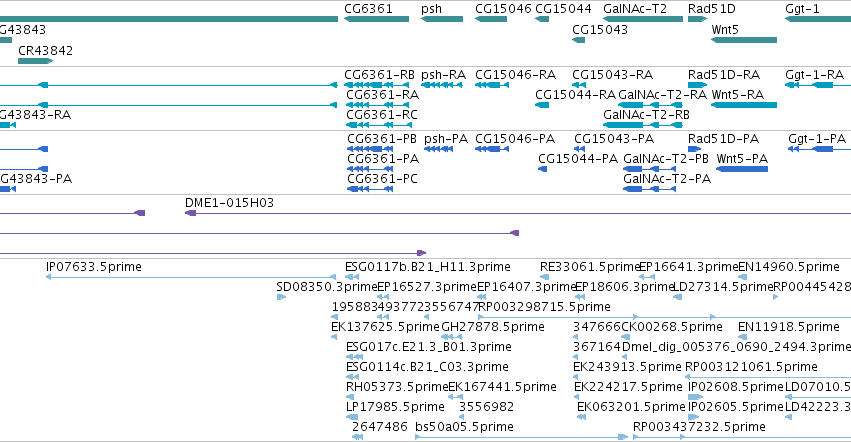Click the GalNAc-T2-PA protein feature
This screenshot has width=851, height=442.
[x=650, y=189]
